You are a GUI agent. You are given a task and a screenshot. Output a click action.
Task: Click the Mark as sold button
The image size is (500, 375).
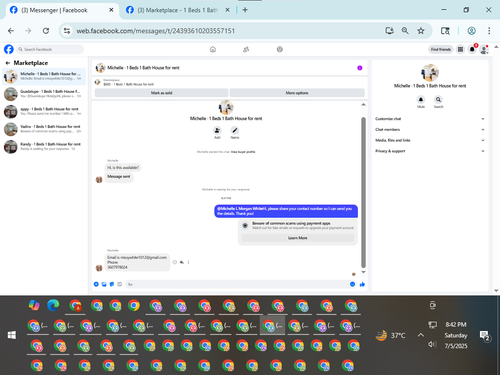pos(161,93)
